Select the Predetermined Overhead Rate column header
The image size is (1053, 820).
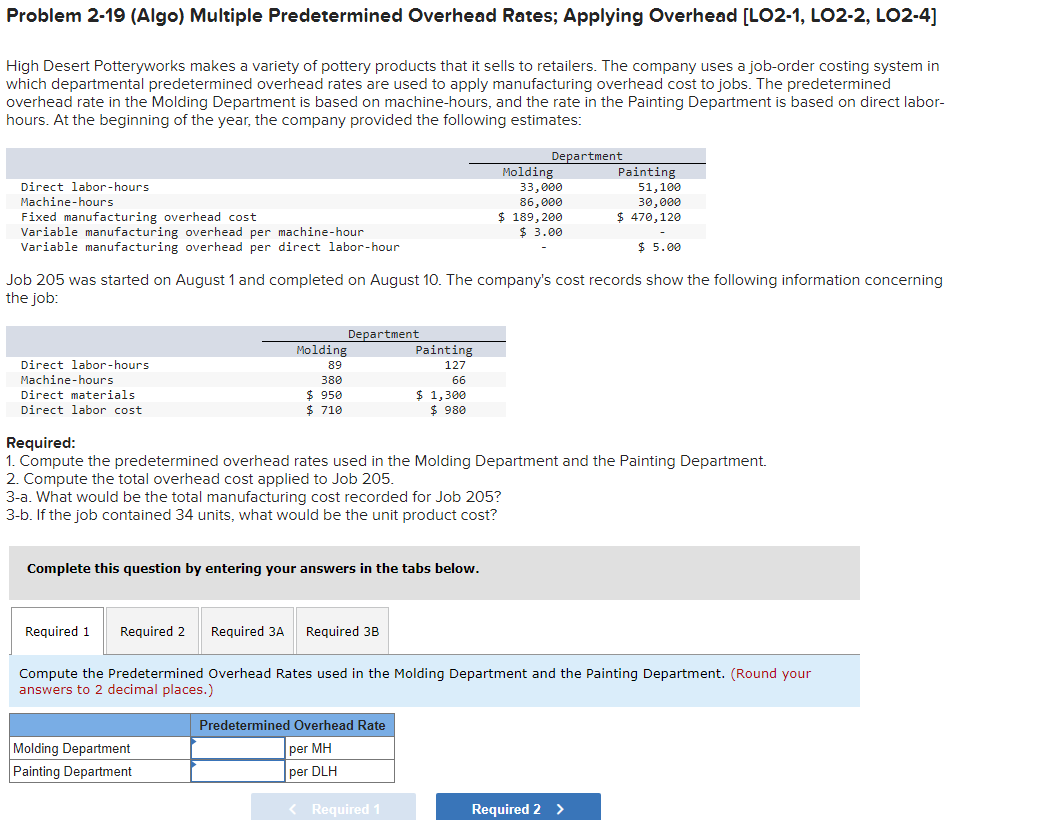292,724
